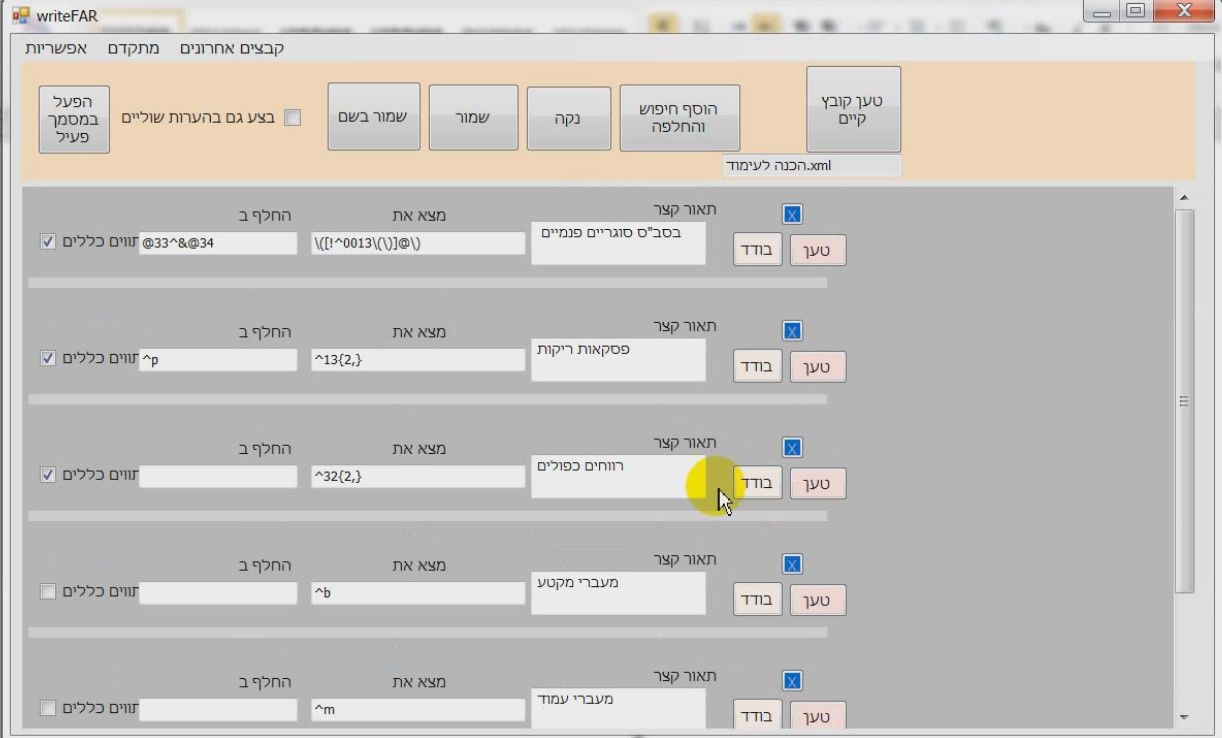Click the החלף ב field containing ^p
1222x738 pixels.
coord(218,360)
